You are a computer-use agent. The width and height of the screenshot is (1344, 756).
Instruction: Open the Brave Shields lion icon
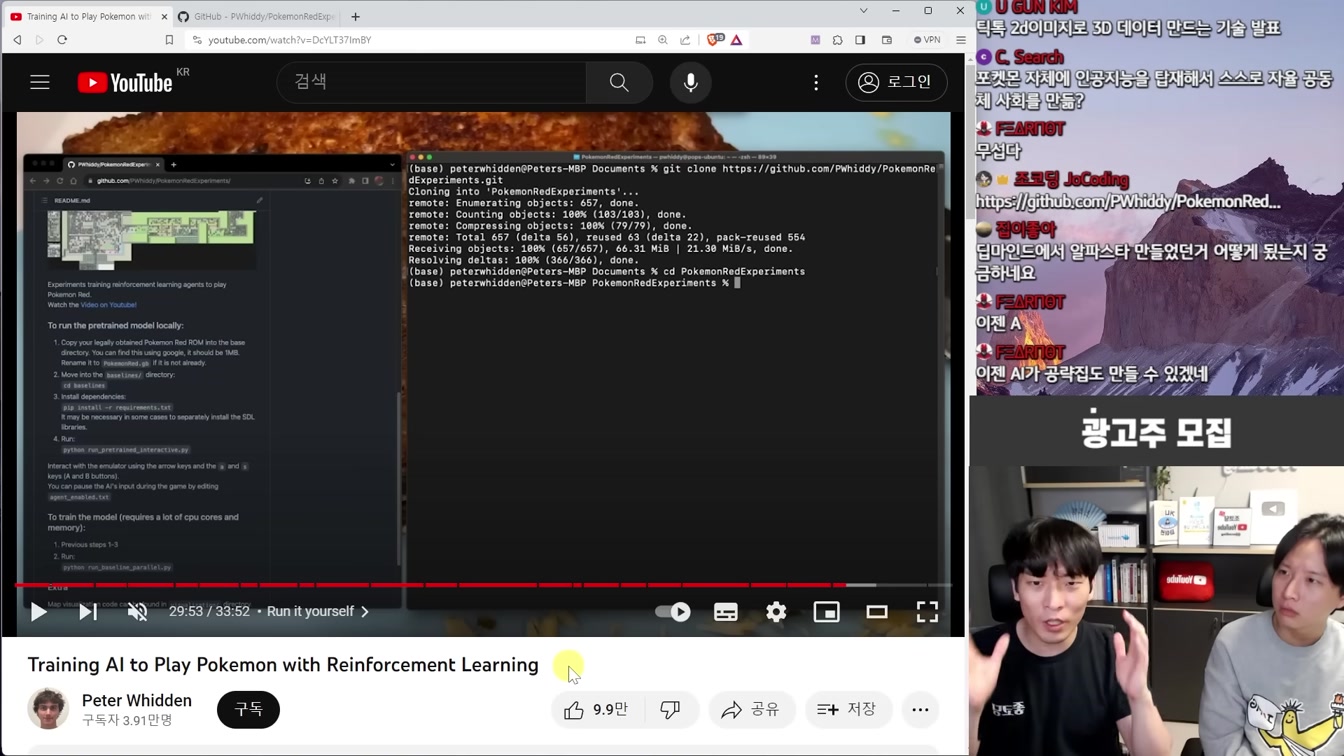(714, 40)
